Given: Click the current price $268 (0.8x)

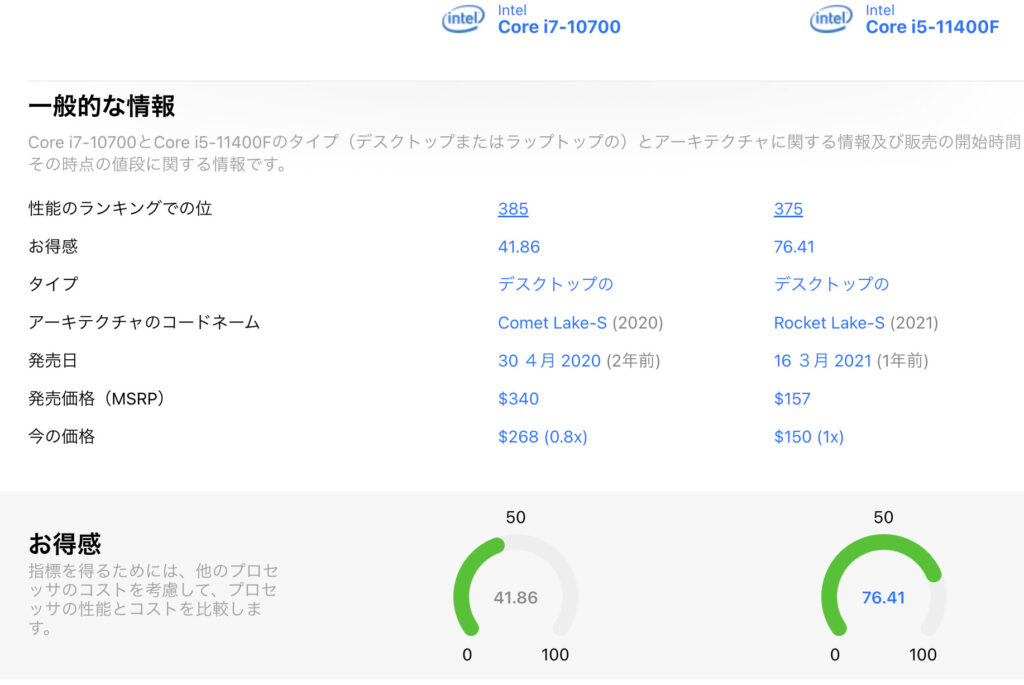Looking at the screenshot, I should point(542,436).
